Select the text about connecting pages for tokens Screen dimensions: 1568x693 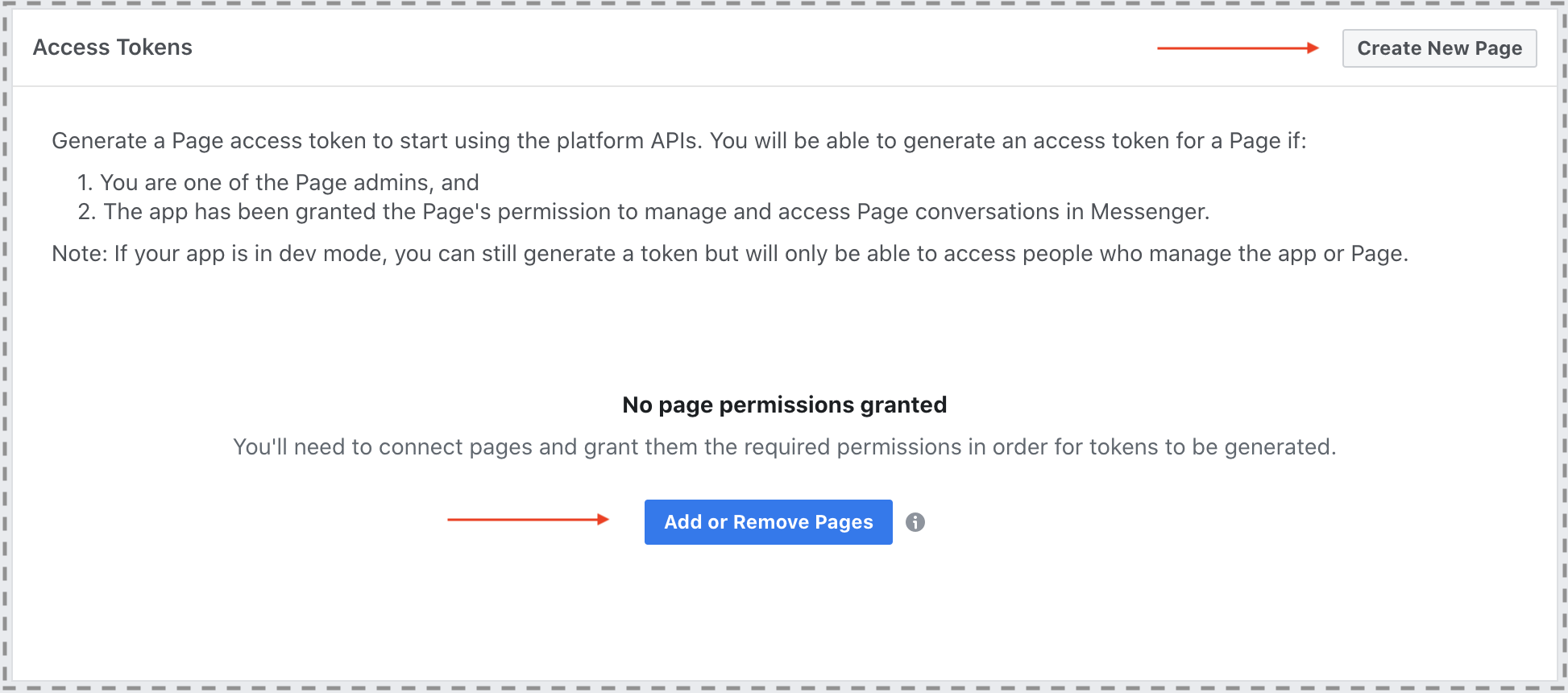click(784, 446)
